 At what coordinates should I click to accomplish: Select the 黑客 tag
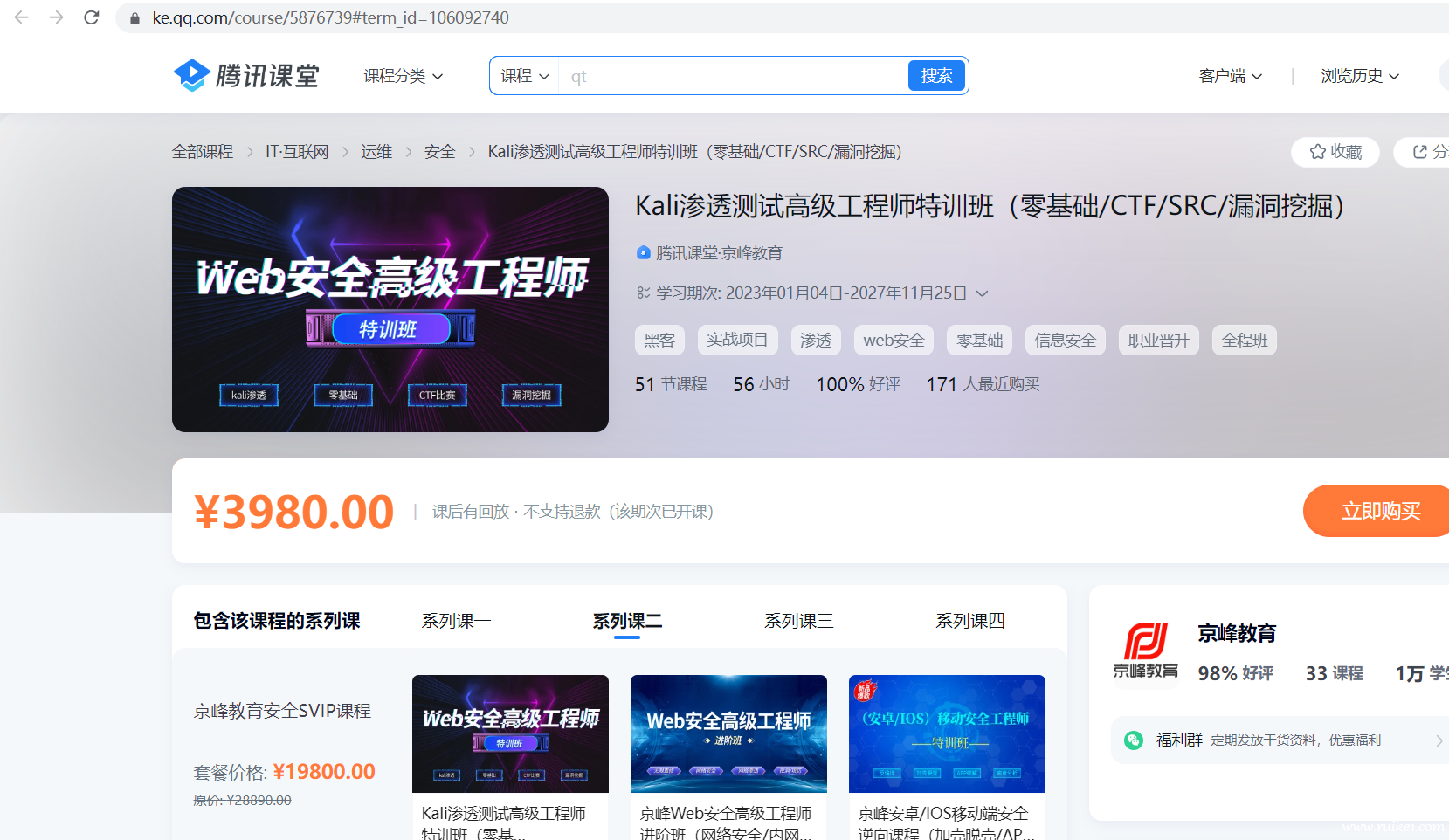[659, 340]
